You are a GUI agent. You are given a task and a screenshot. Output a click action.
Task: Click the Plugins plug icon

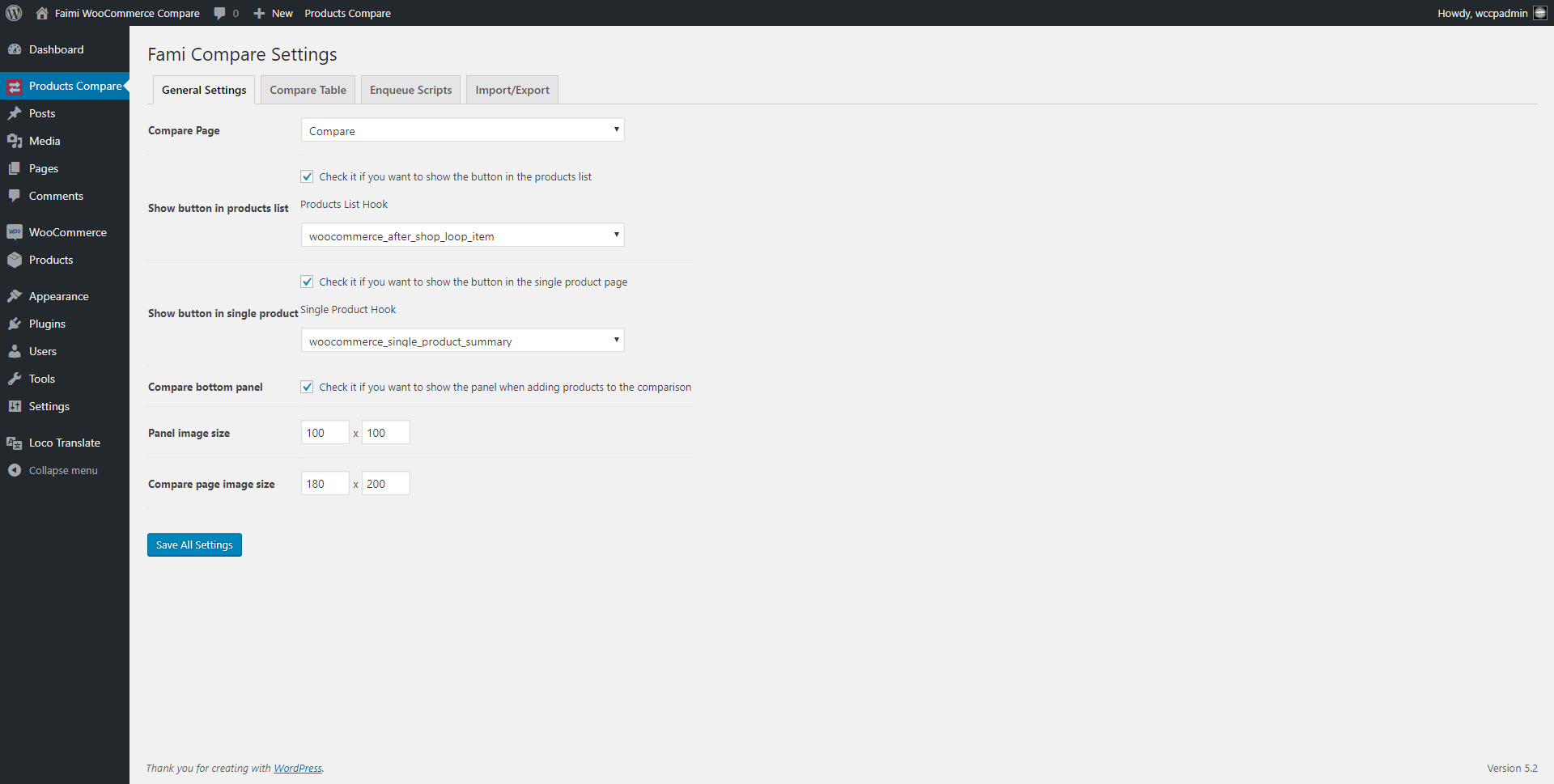pyautogui.click(x=15, y=324)
